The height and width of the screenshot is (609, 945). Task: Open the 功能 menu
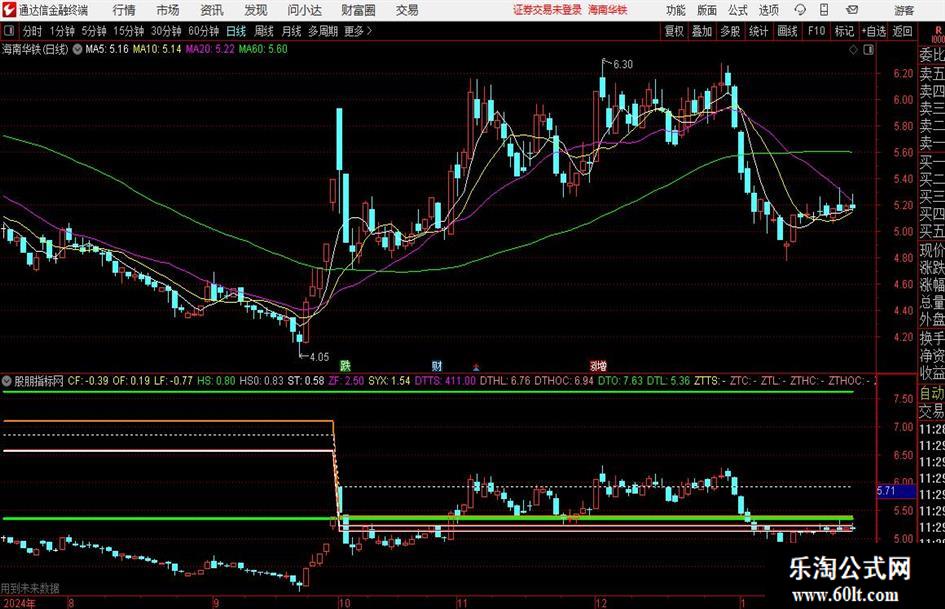pos(676,10)
